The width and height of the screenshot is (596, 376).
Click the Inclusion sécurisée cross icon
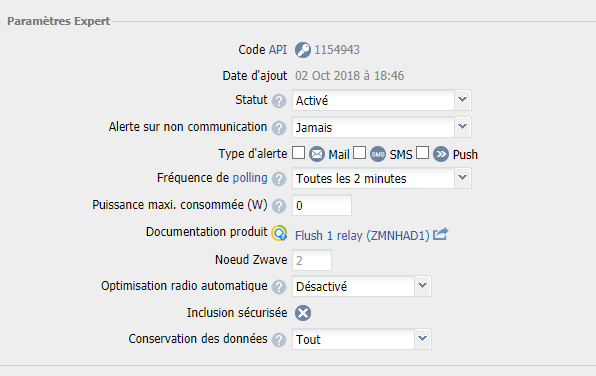click(x=303, y=313)
